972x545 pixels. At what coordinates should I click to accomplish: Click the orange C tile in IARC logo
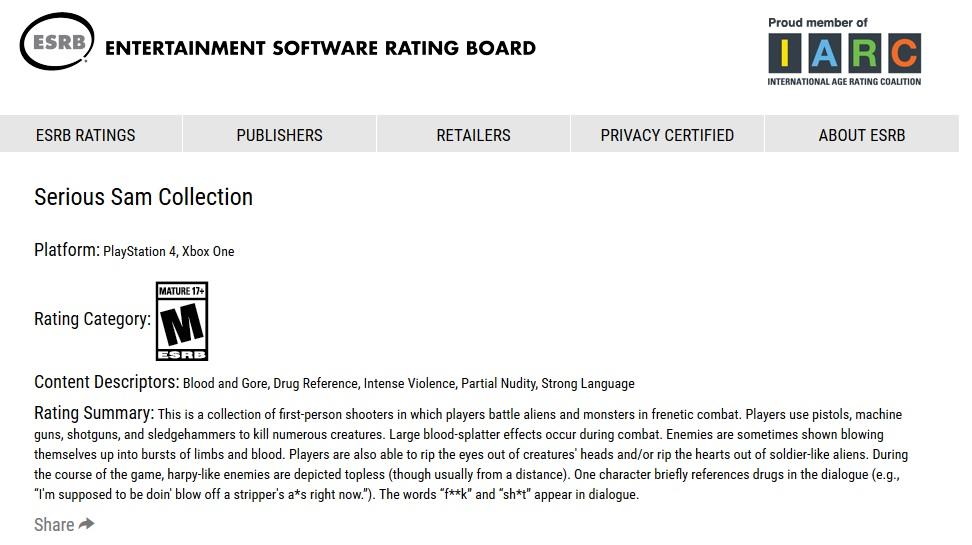click(904, 53)
